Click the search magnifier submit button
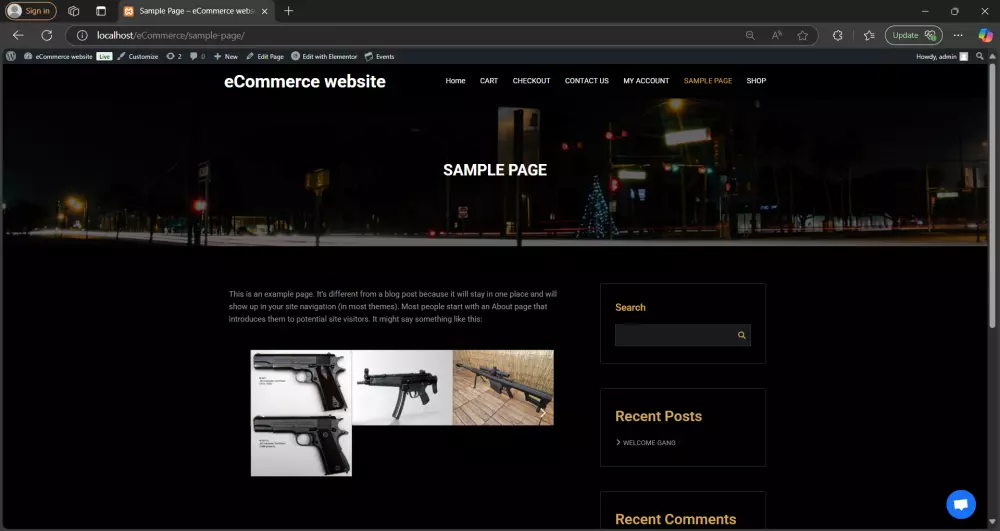 [742, 335]
